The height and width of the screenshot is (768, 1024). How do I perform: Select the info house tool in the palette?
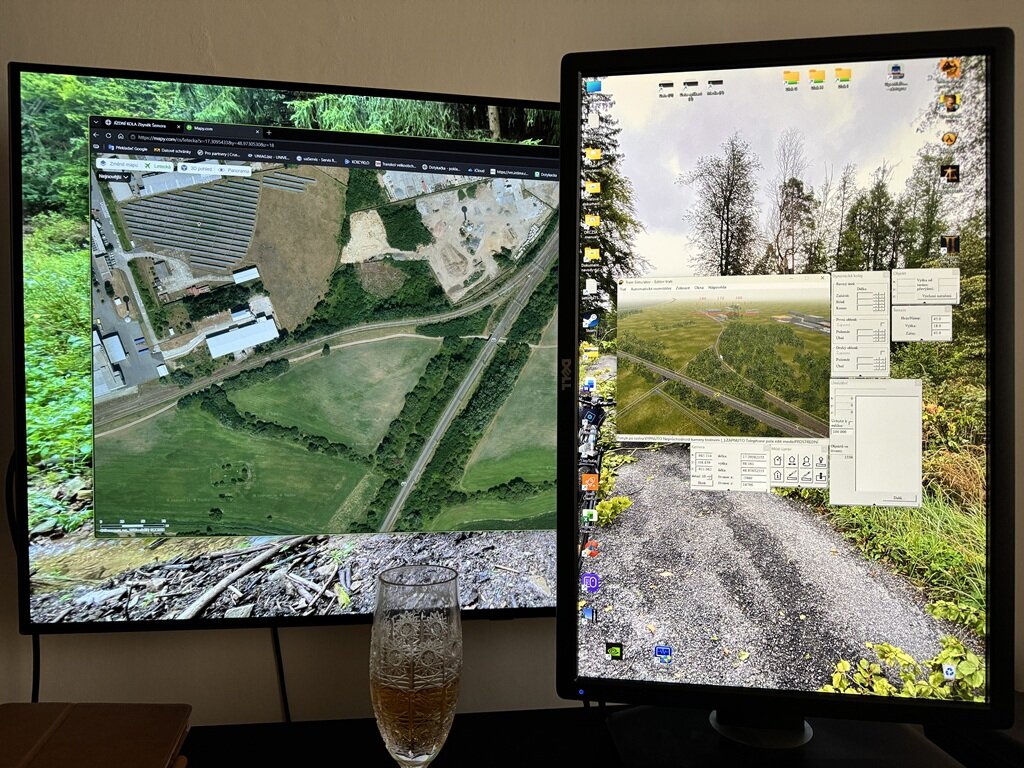tap(778, 476)
